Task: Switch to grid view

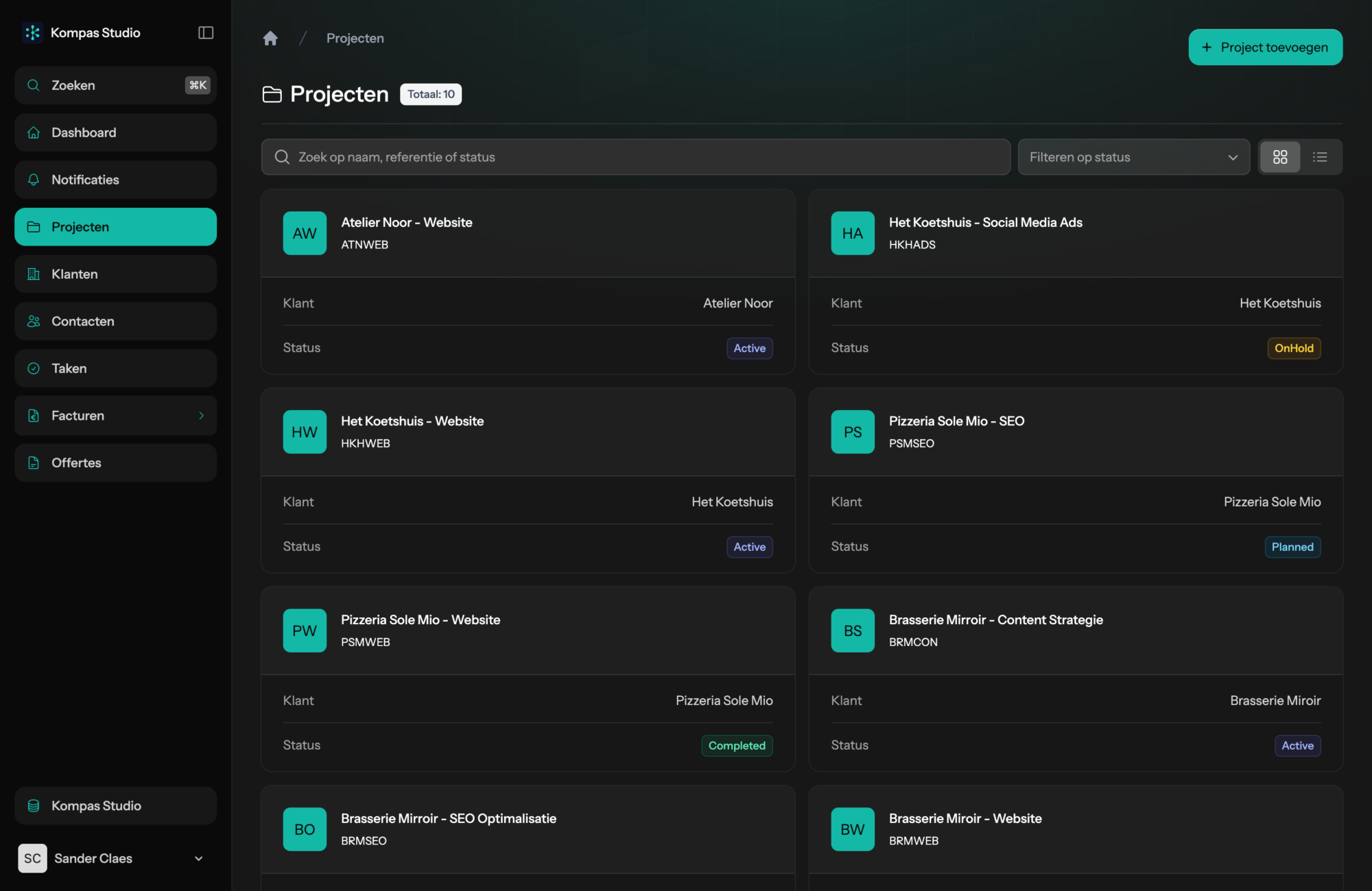Action: coord(1280,157)
